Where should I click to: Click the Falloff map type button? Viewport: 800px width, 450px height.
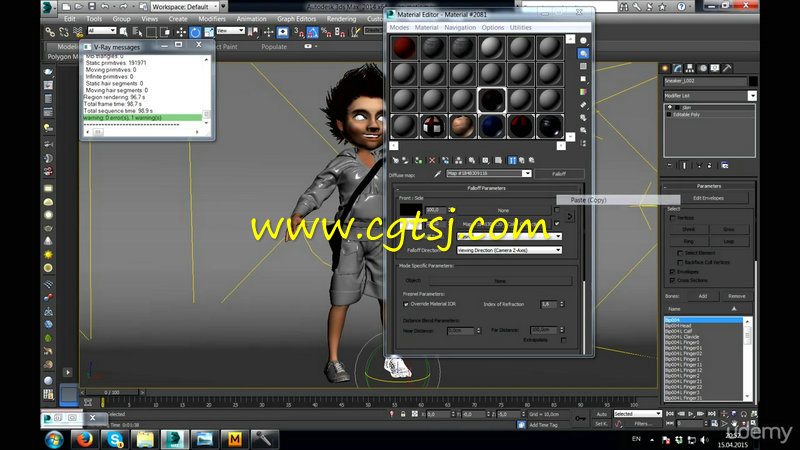click(x=559, y=173)
